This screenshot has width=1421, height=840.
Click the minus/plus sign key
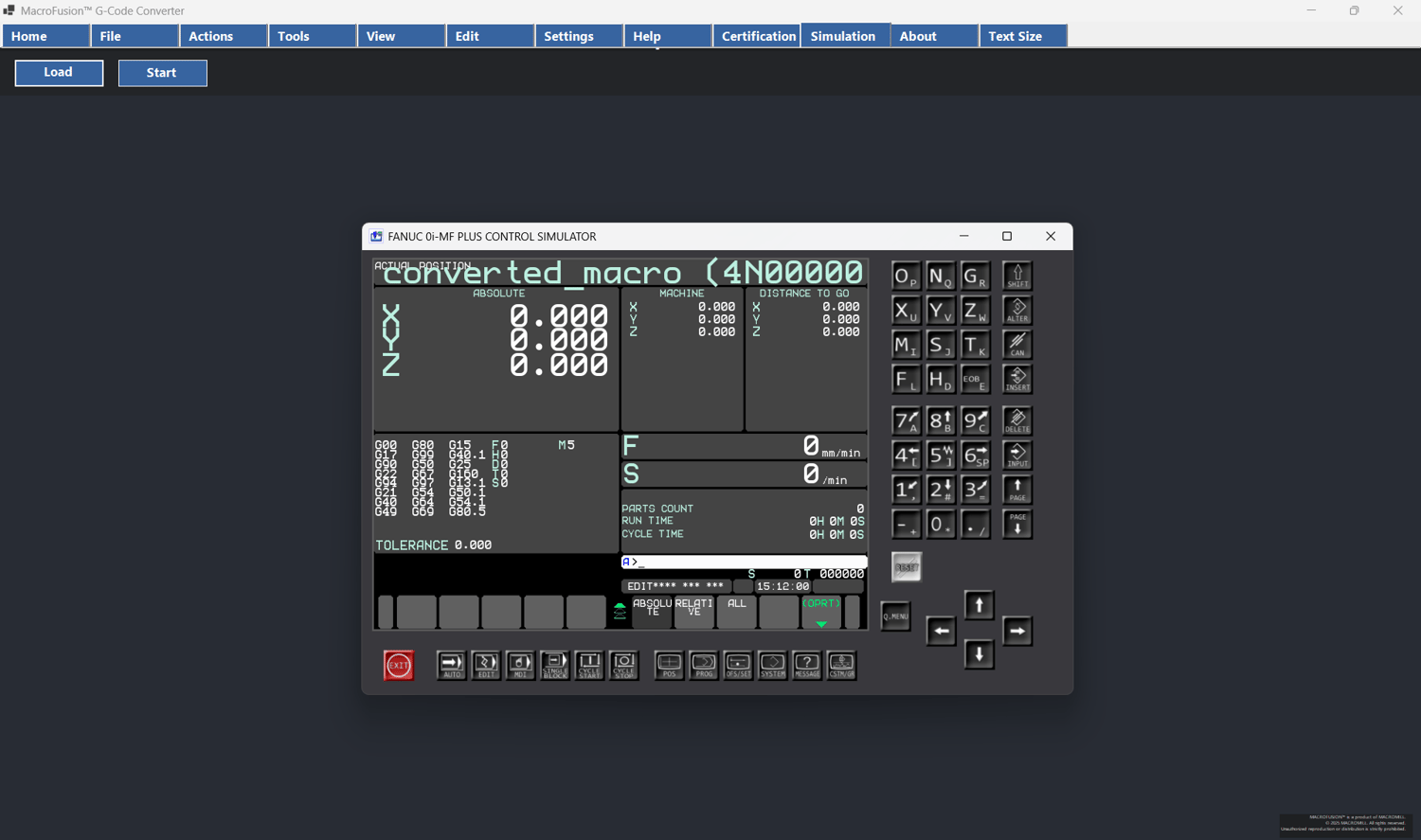907,524
